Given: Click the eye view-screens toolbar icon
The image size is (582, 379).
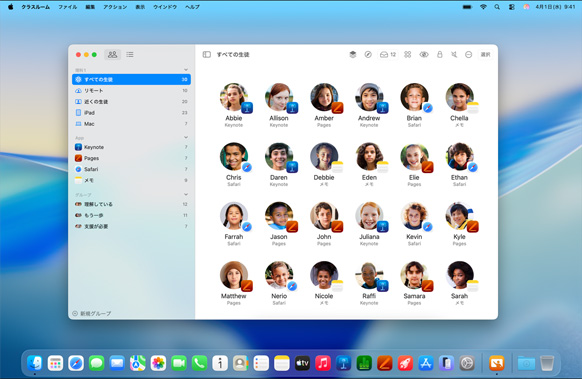Looking at the screenshot, I should 424,55.
